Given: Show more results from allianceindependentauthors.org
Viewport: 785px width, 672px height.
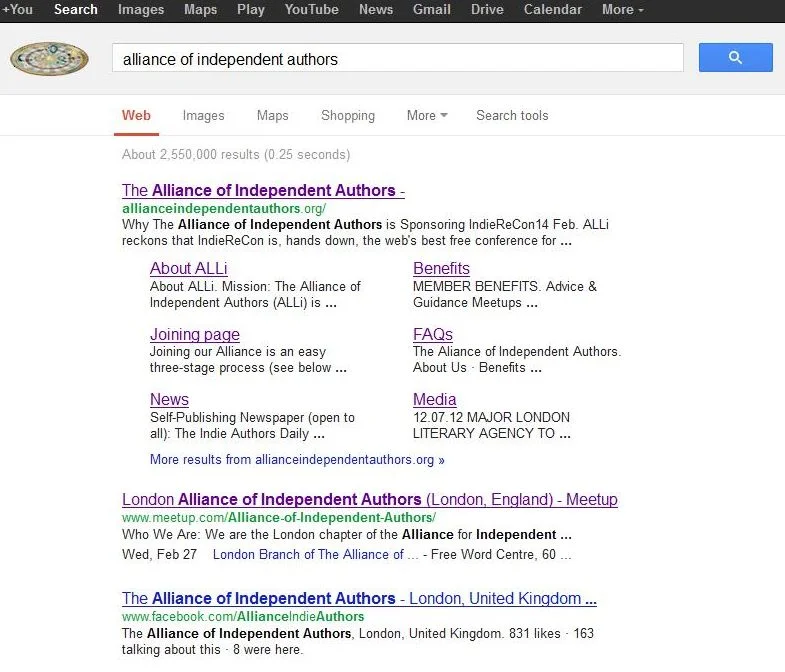Looking at the screenshot, I should pyautogui.click(x=297, y=460).
